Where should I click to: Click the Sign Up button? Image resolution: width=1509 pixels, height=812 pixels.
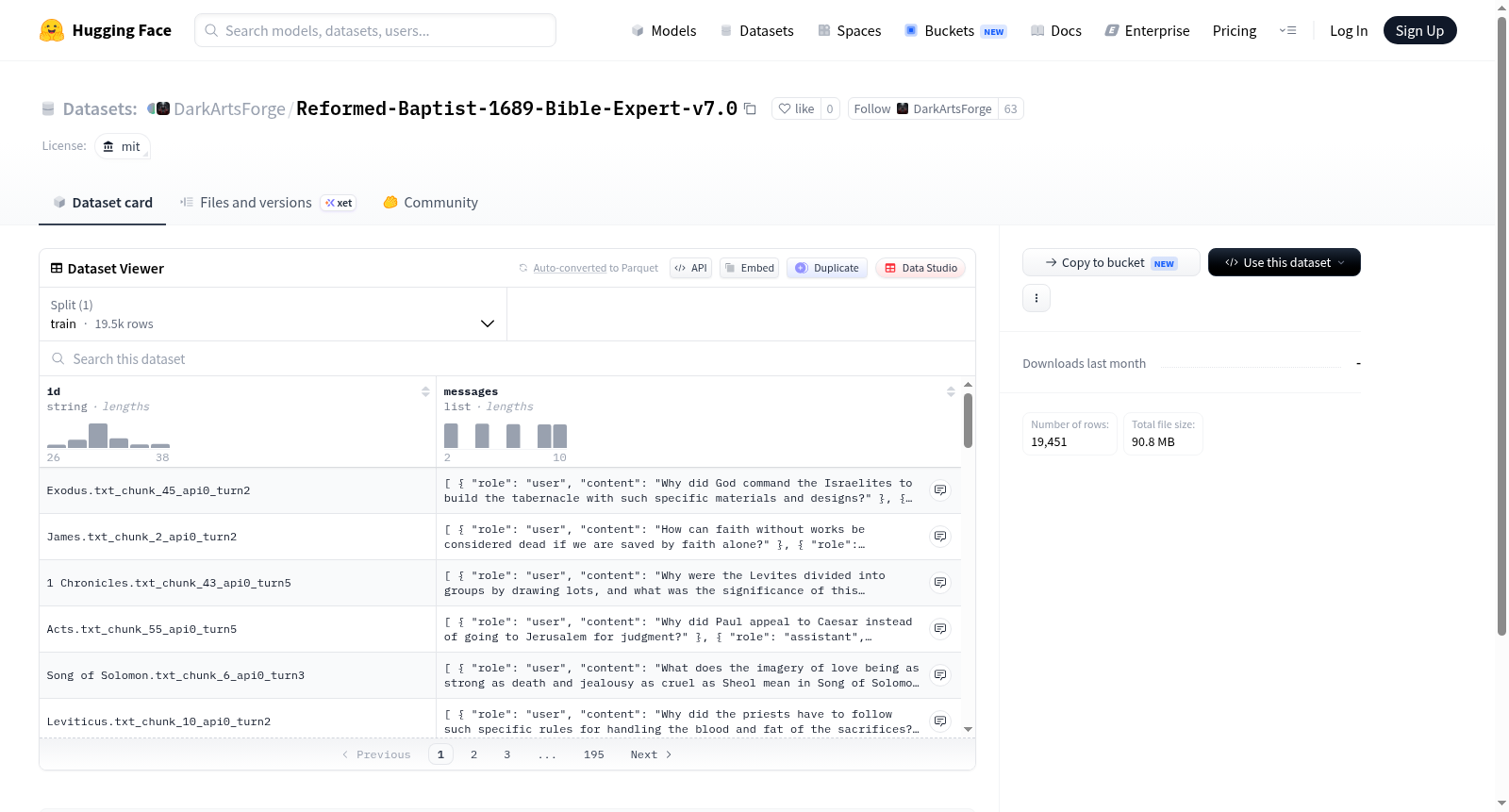pos(1419,30)
